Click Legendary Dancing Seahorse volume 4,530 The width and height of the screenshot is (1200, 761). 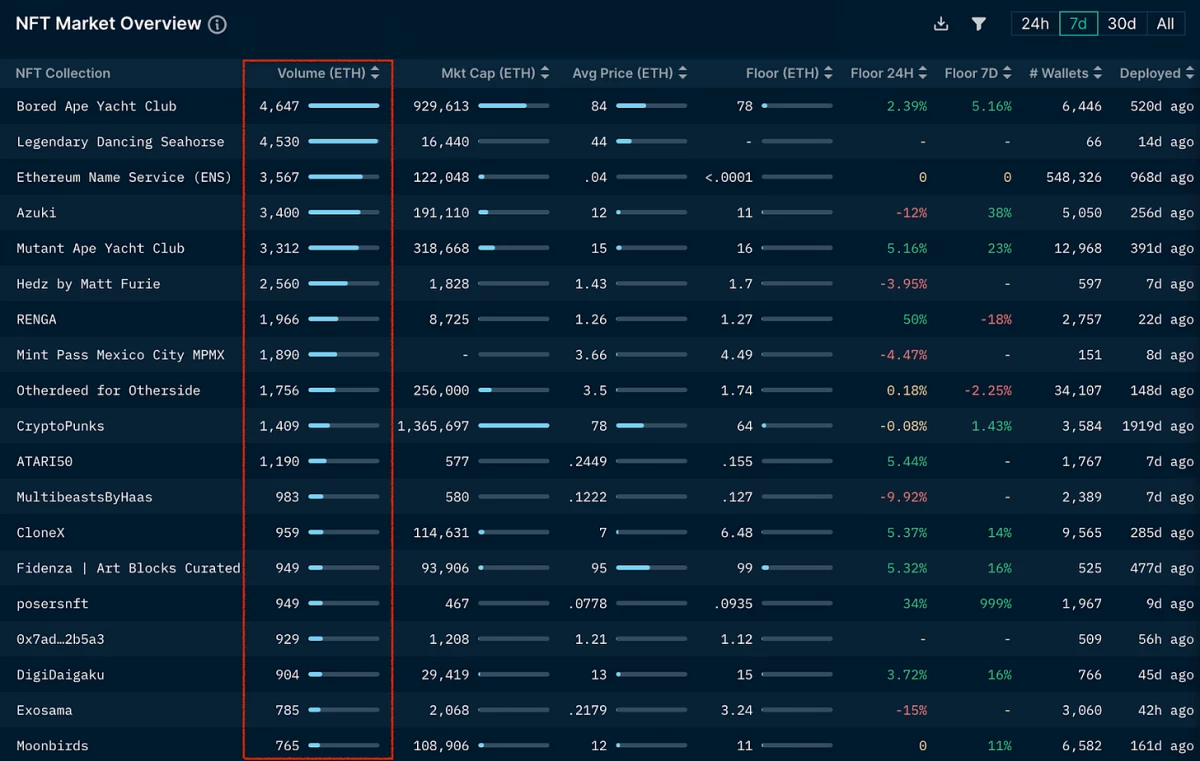pos(279,142)
